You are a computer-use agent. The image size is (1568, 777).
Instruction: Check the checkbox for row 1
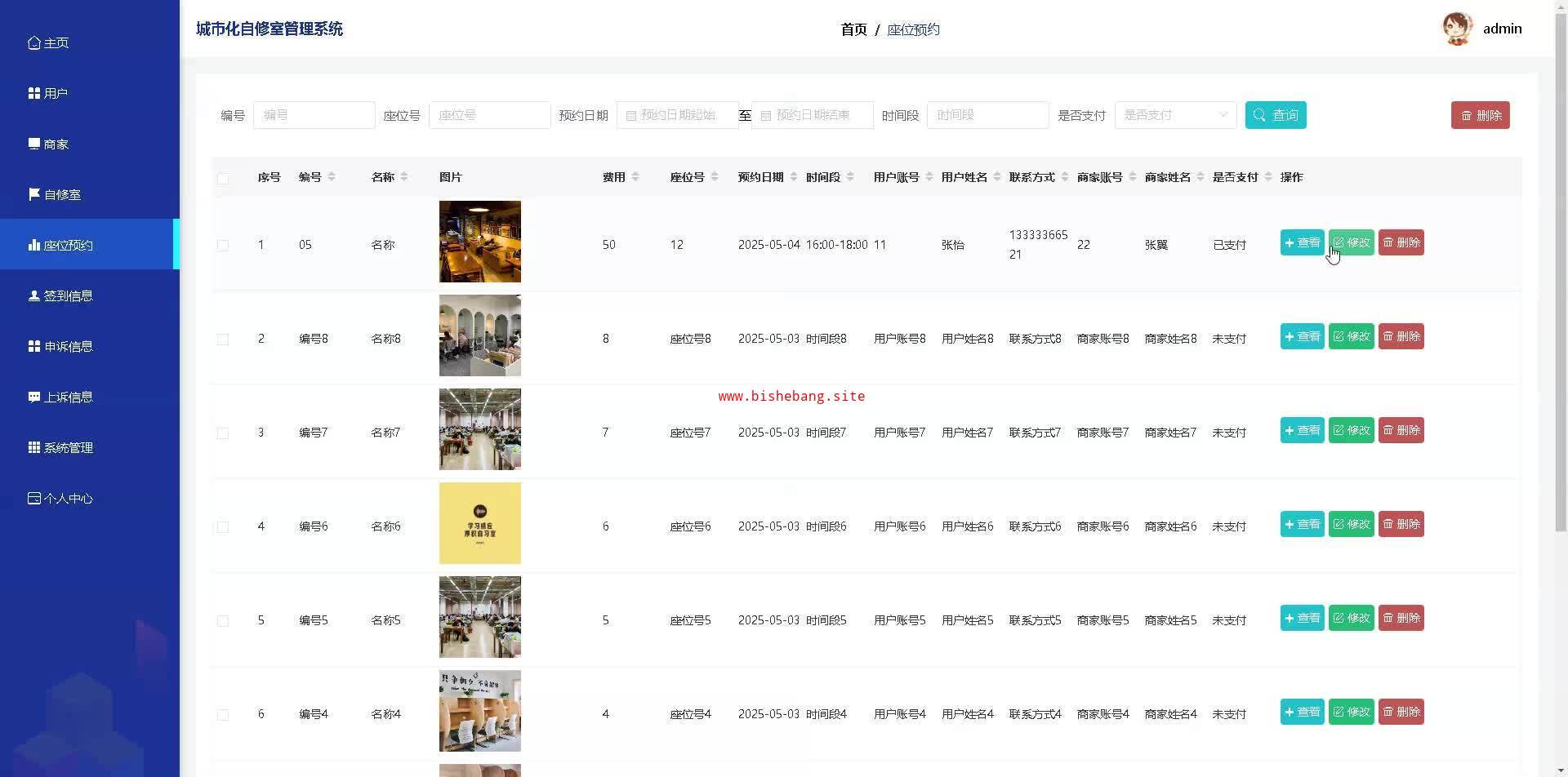point(223,245)
